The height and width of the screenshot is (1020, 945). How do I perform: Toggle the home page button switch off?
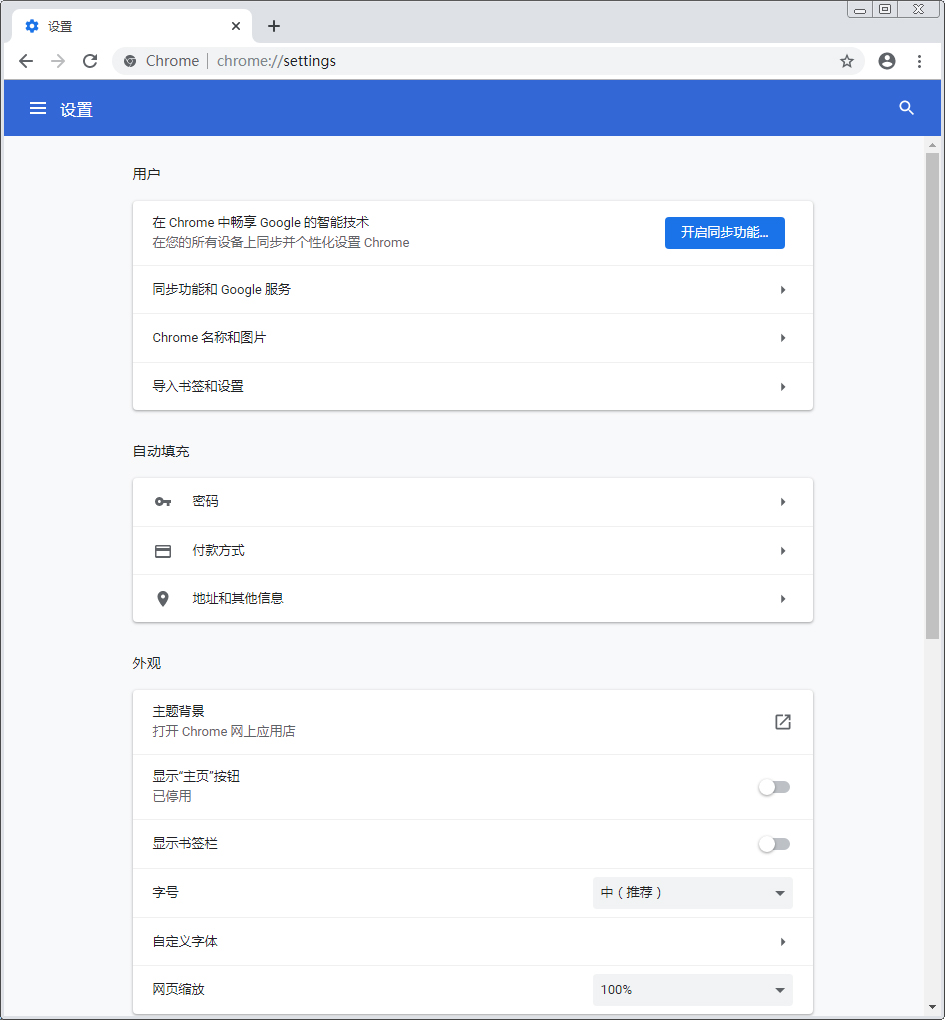774,787
